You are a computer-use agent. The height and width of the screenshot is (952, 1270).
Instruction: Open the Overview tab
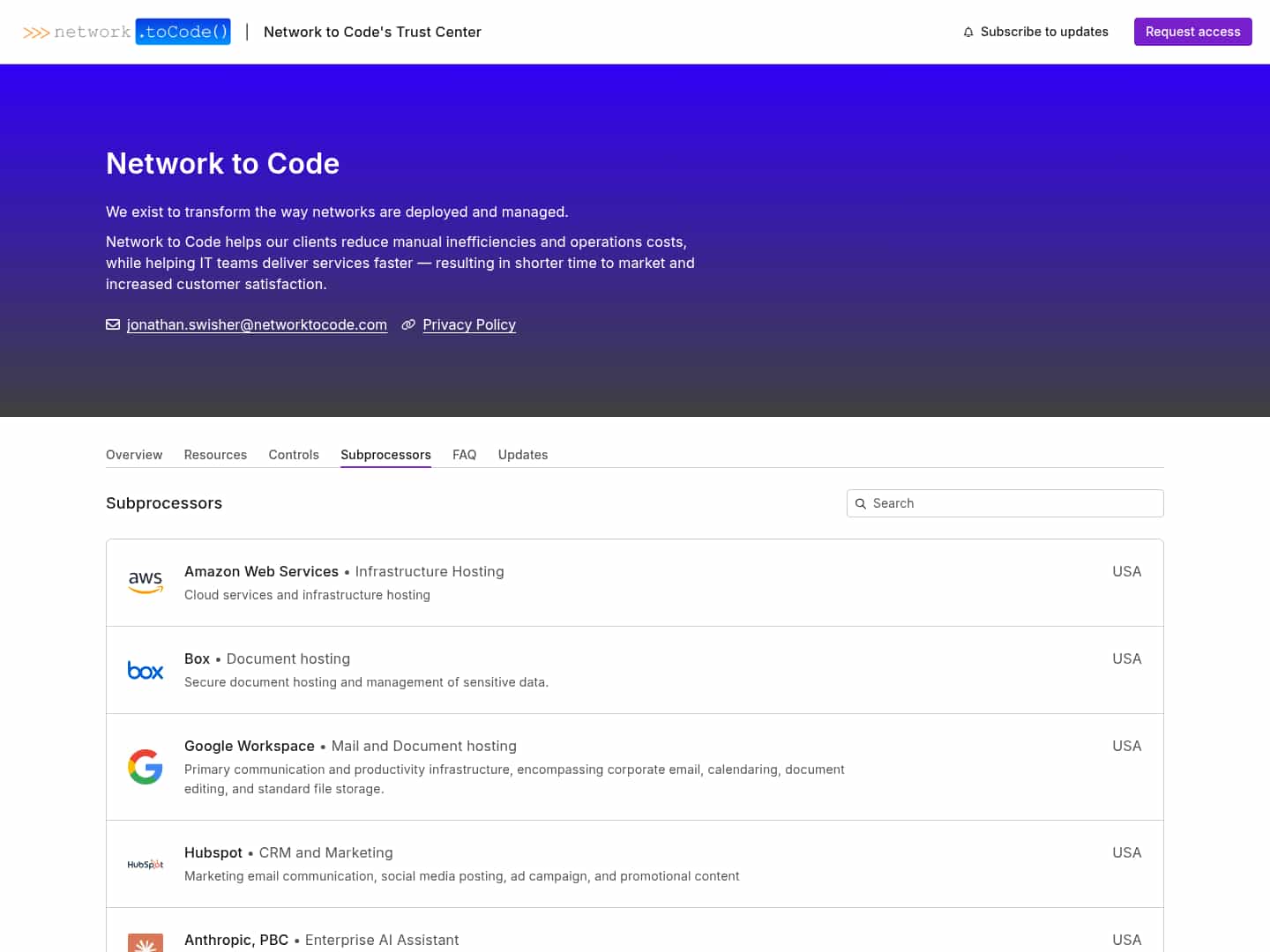pos(134,455)
